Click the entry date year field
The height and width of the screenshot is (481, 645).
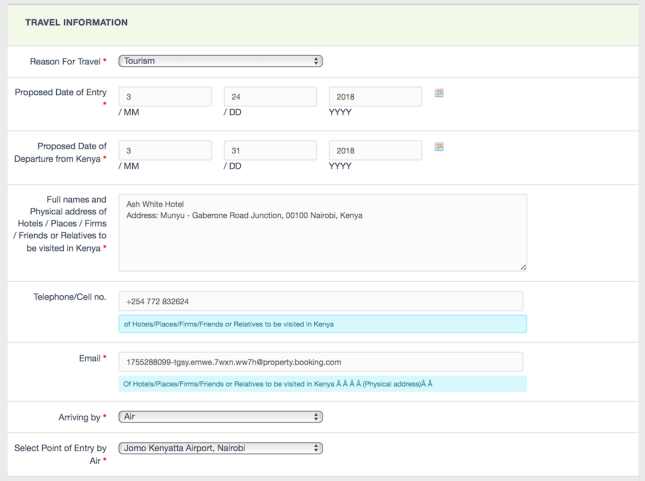click(375, 97)
